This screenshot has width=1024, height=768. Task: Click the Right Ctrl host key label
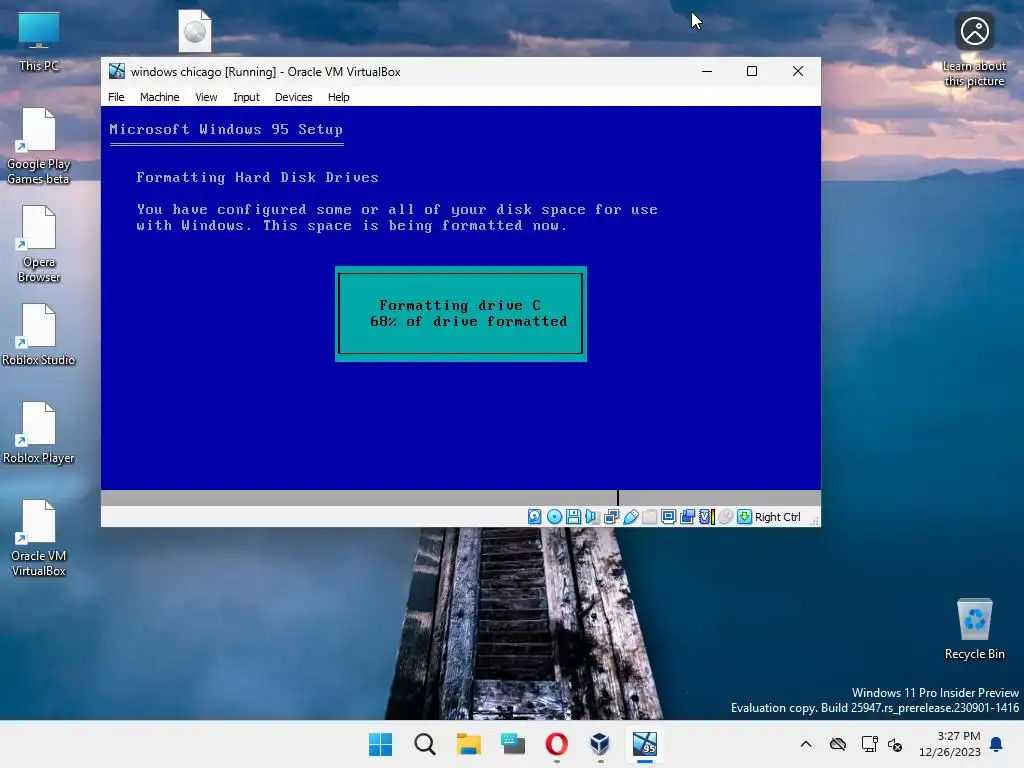pos(777,517)
